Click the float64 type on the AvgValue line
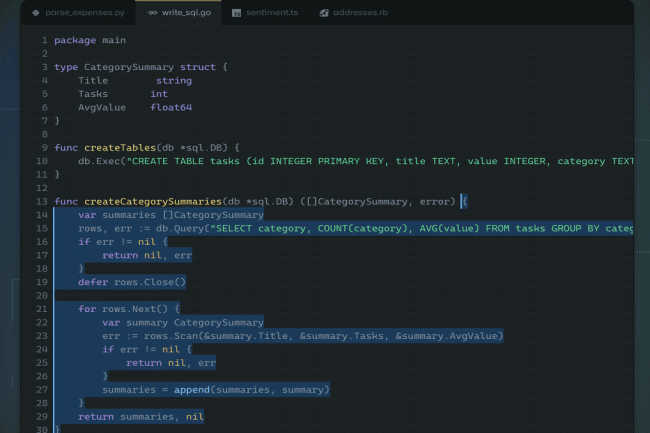The image size is (650, 433). point(171,107)
